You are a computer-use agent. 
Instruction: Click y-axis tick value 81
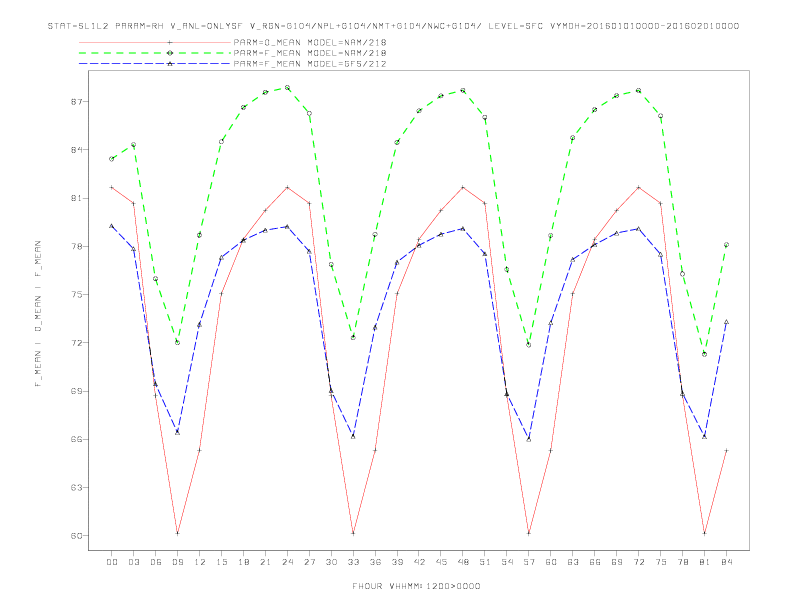coord(76,198)
